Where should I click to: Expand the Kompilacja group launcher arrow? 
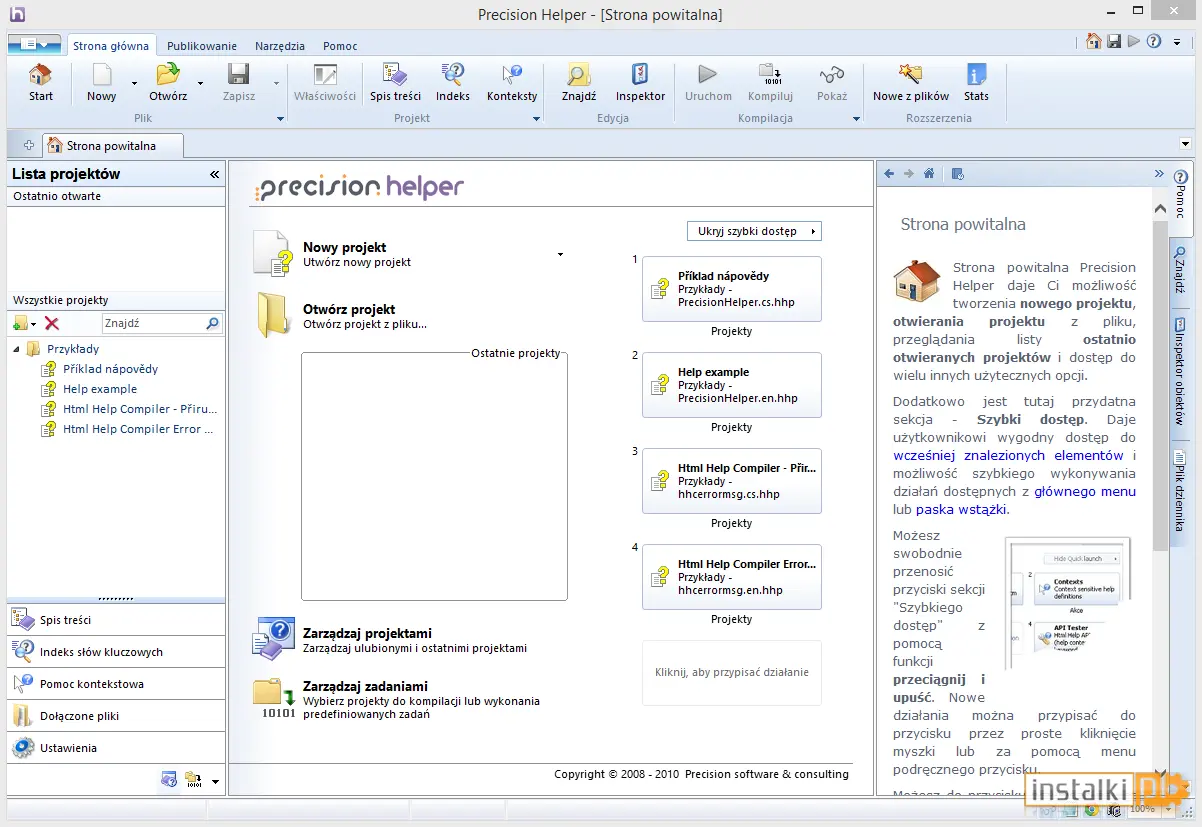(x=856, y=119)
